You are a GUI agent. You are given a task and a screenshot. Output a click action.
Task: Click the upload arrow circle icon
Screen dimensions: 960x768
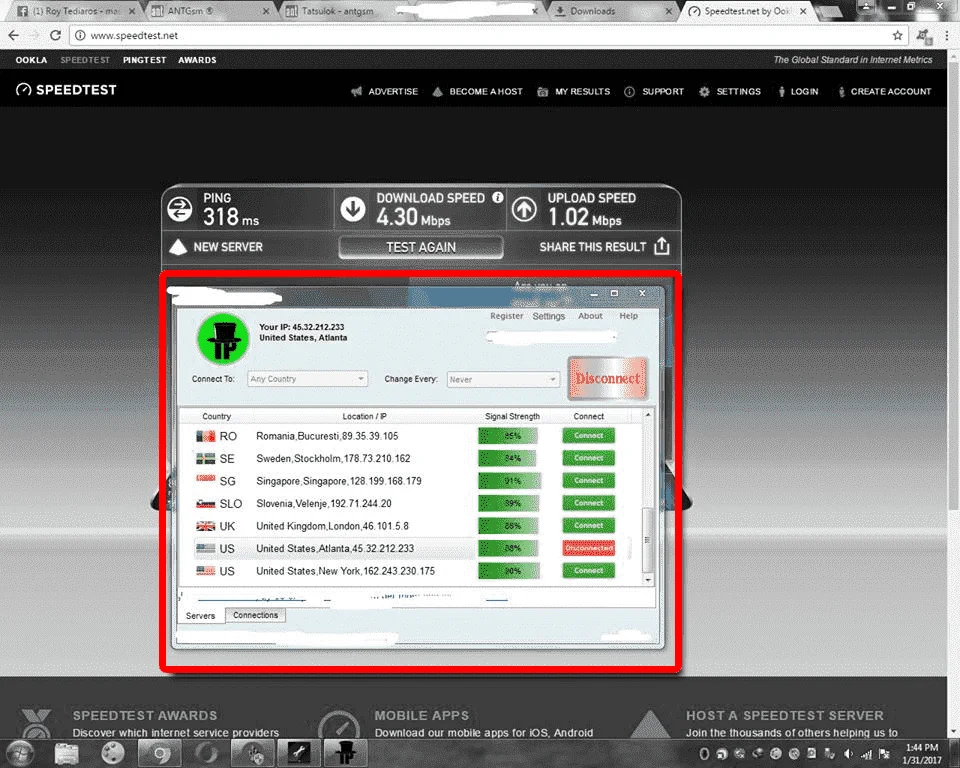524,209
